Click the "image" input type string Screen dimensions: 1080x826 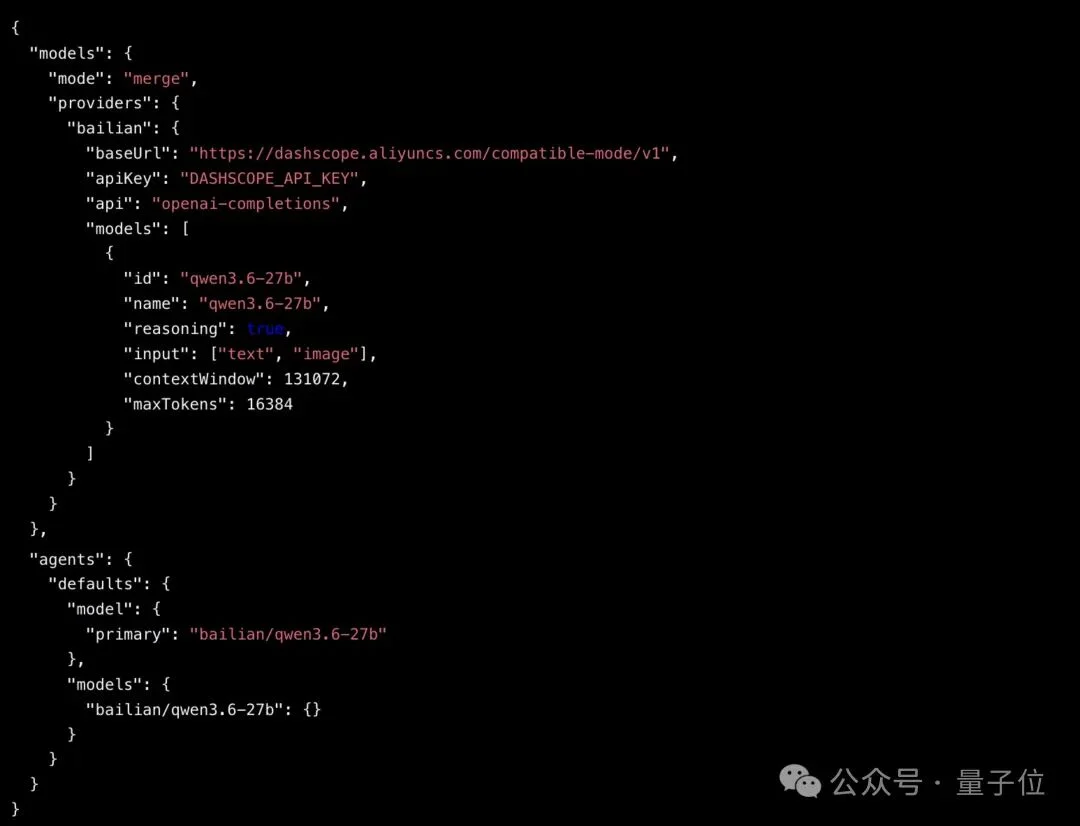tap(326, 353)
